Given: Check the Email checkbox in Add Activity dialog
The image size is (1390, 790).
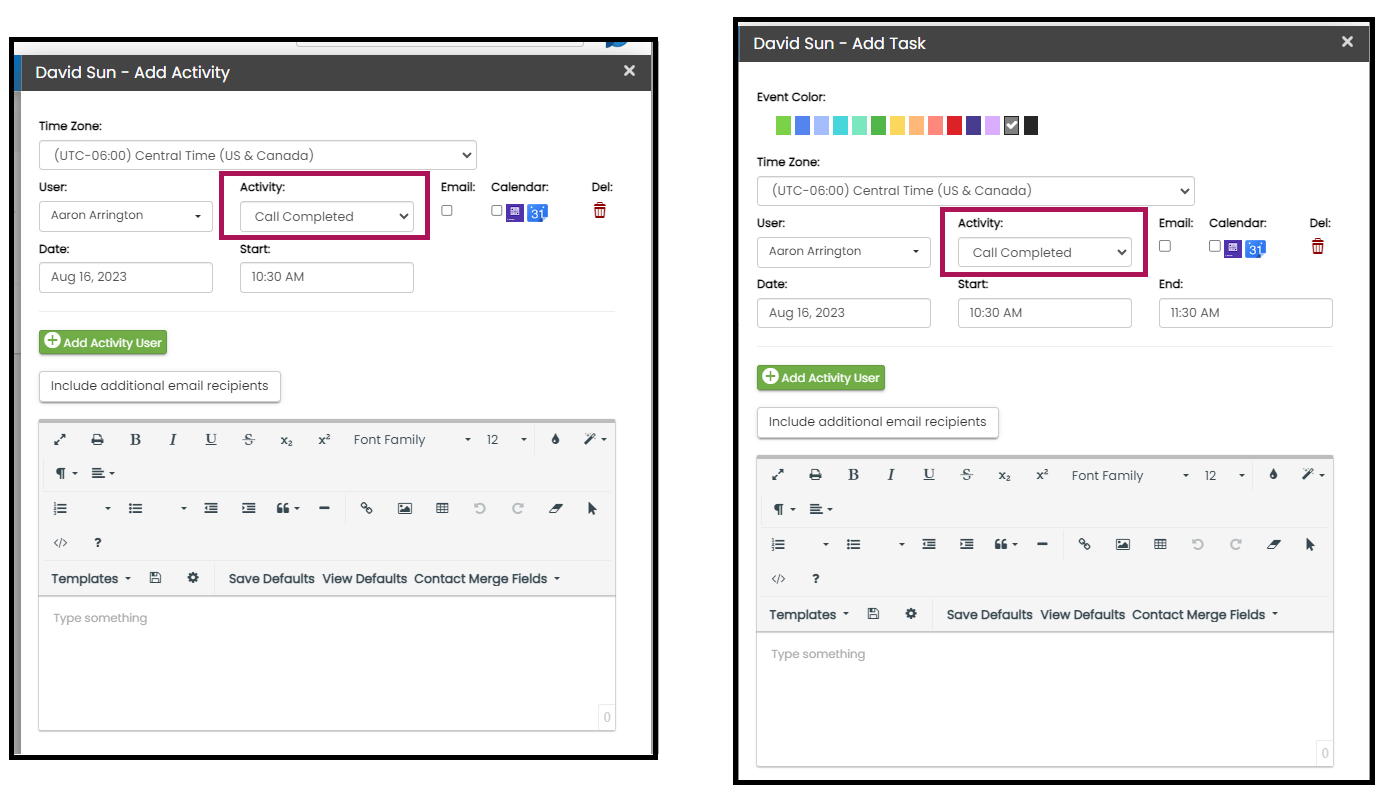Looking at the screenshot, I should 447,210.
